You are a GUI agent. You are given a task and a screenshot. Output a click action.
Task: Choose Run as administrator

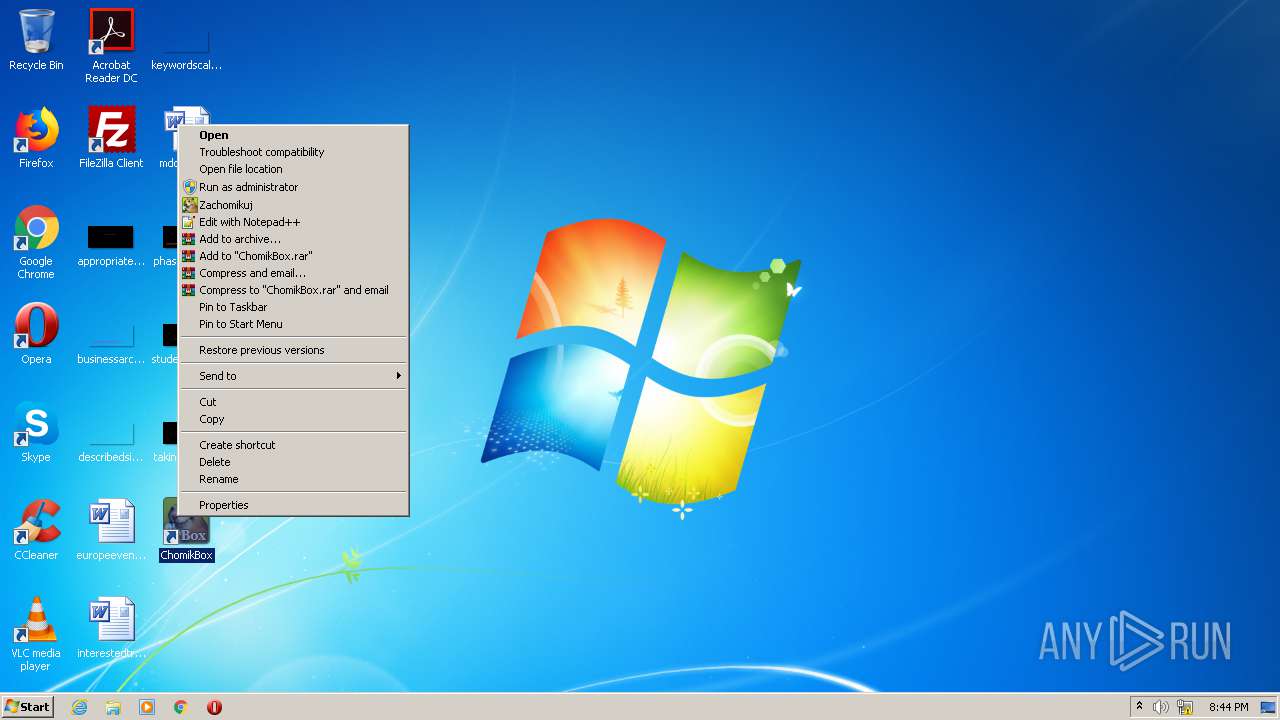[x=293, y=187]
